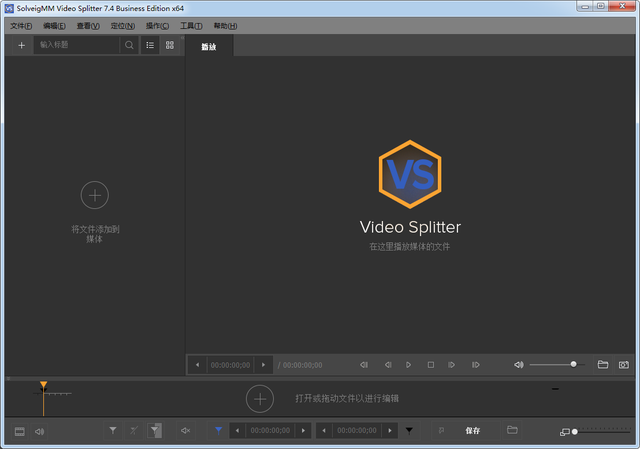Screen dimensions: 640x449
Task: Click the 输入标题 search input field
Action: pyautogui.click(x=77, y=45)
